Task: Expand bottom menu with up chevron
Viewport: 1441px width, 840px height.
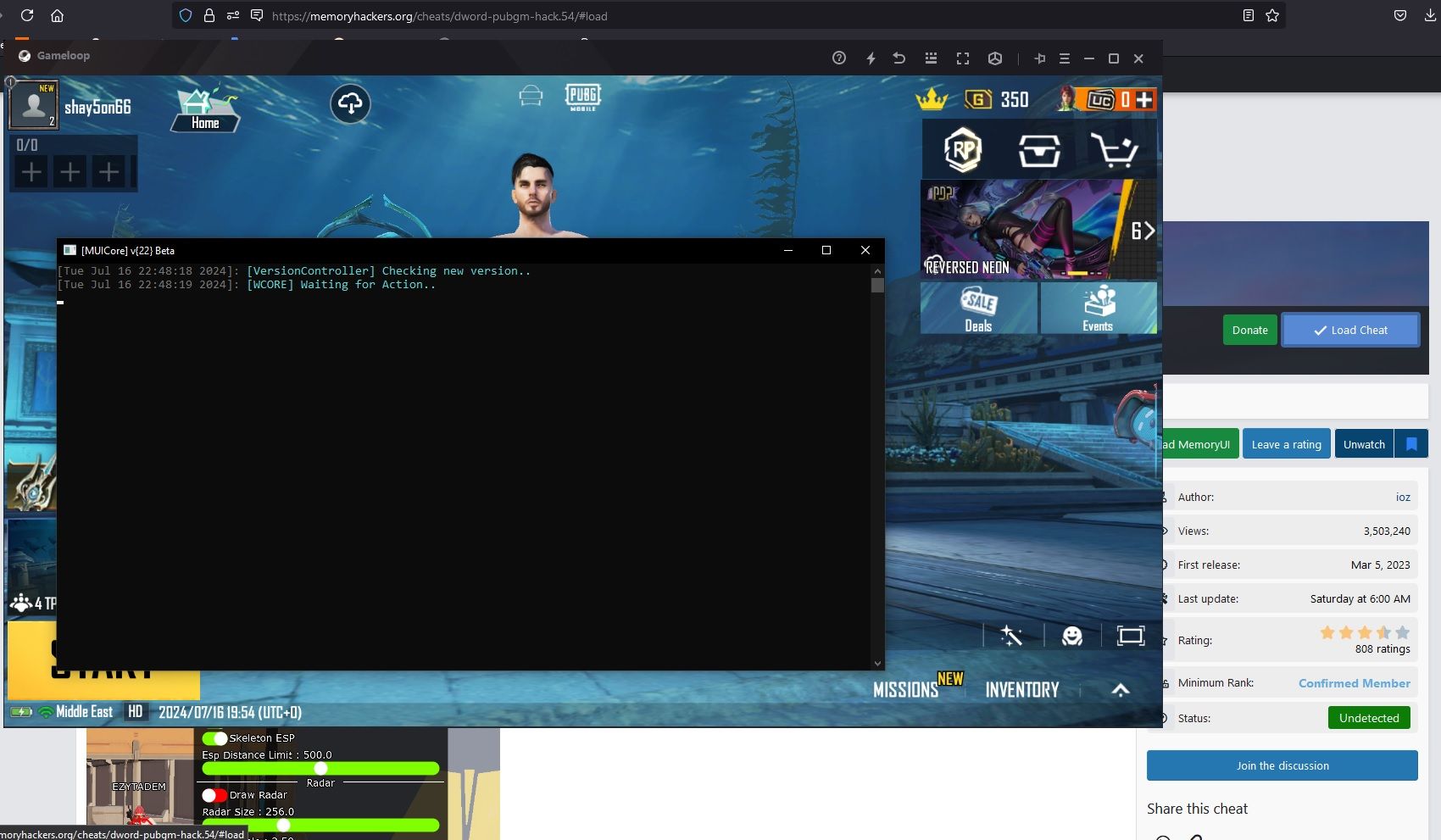Action: (x=1121, y=690)
